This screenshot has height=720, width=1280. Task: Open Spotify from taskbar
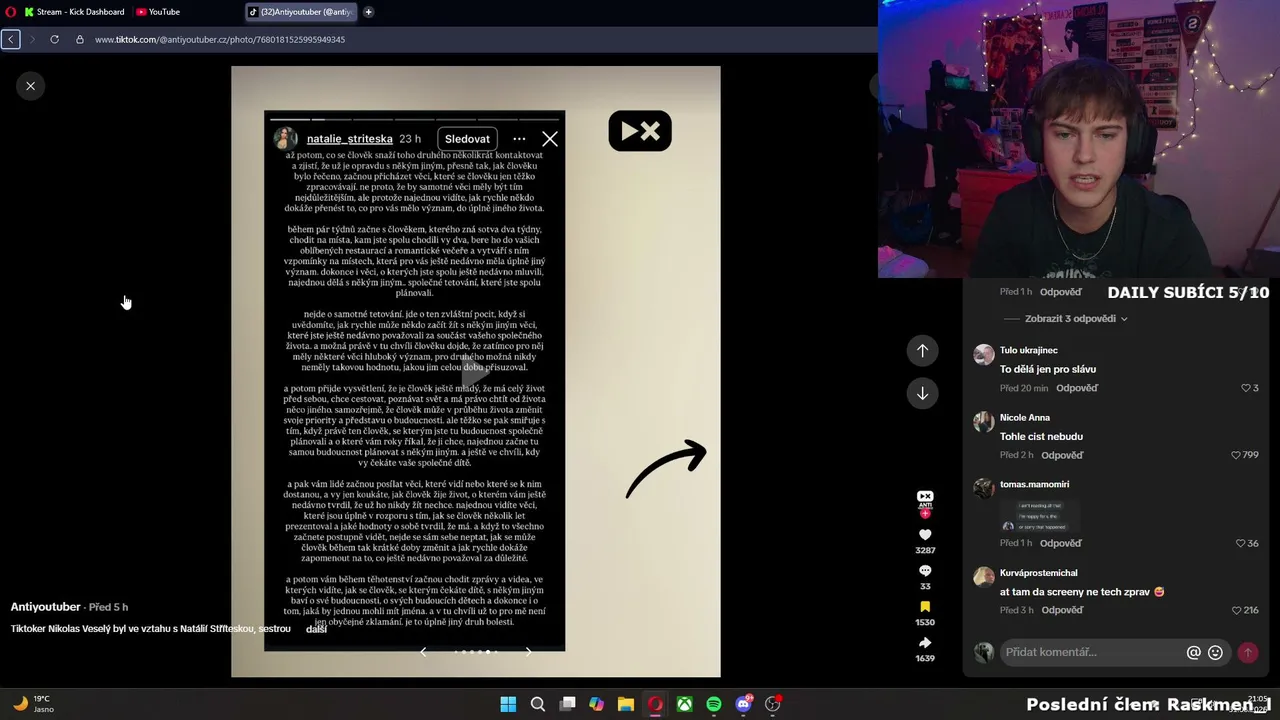(x=713, y=704)
